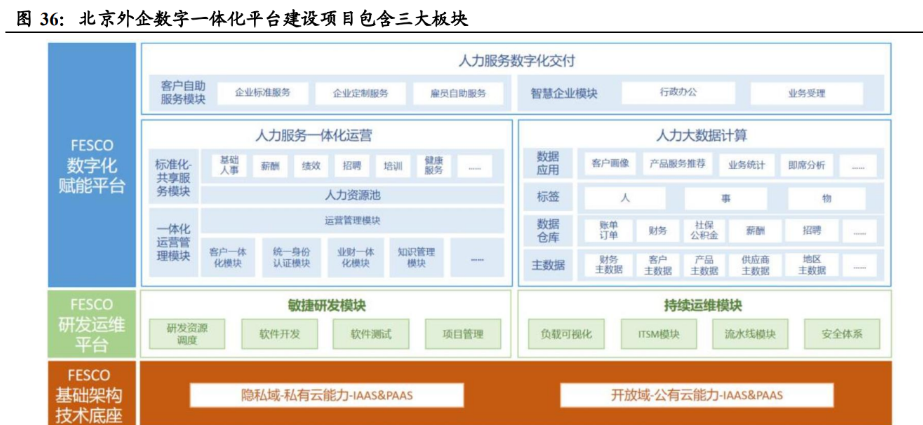Select the '业务统计' box
The image size is (923, 425).
click(x=746, y=165)
